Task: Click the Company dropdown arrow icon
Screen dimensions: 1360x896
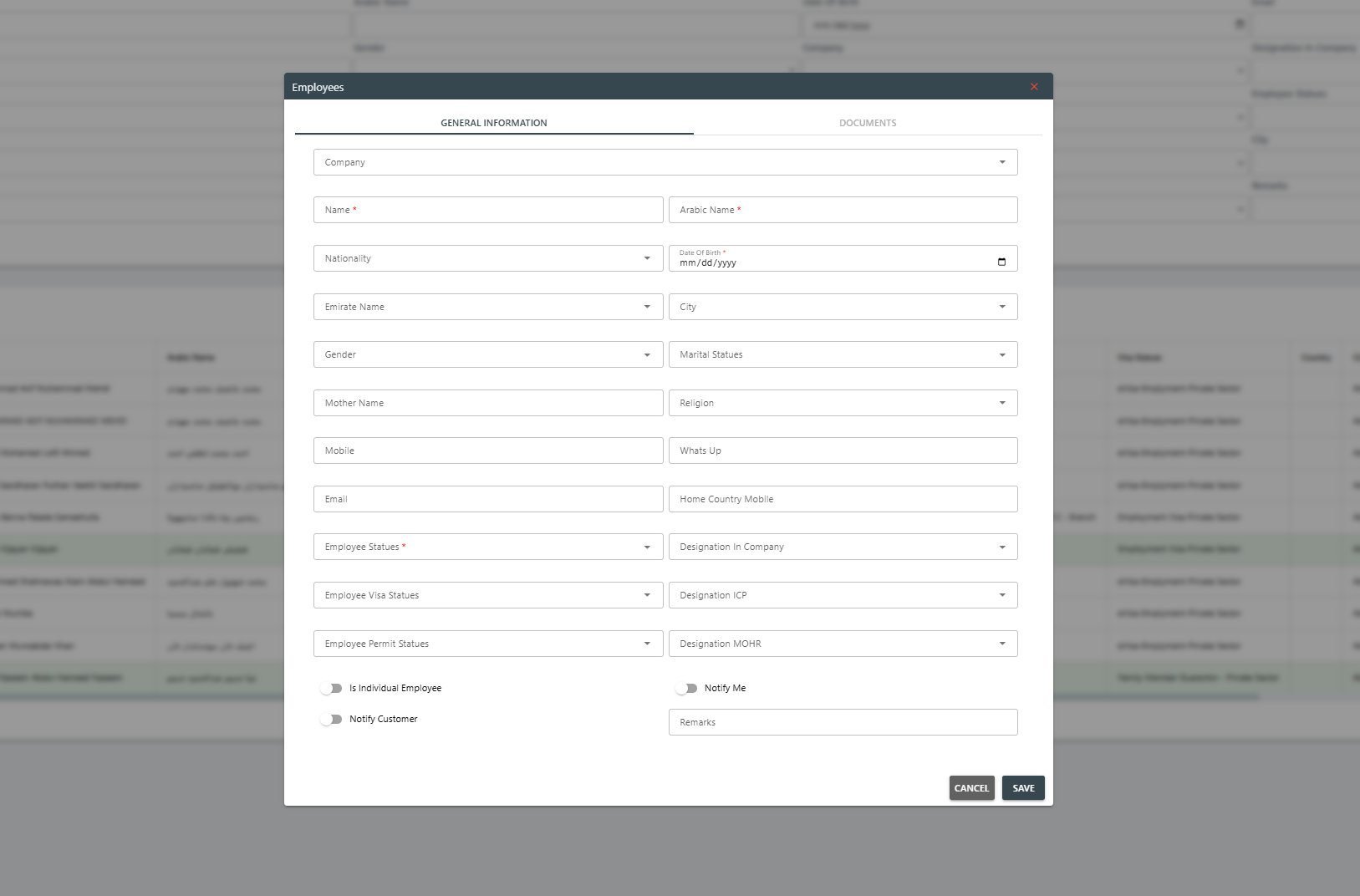Action: [1001, 162]
